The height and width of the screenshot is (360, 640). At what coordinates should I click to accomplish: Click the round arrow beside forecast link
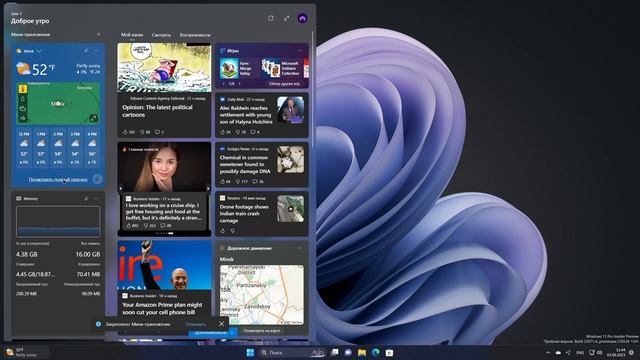coord(97,179)
